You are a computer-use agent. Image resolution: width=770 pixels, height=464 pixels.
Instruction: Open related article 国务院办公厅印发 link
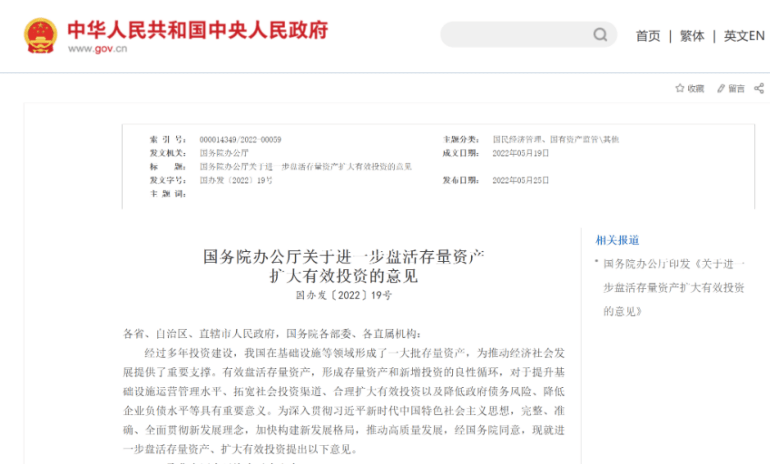pyautogui.click(x=675, y=287)
